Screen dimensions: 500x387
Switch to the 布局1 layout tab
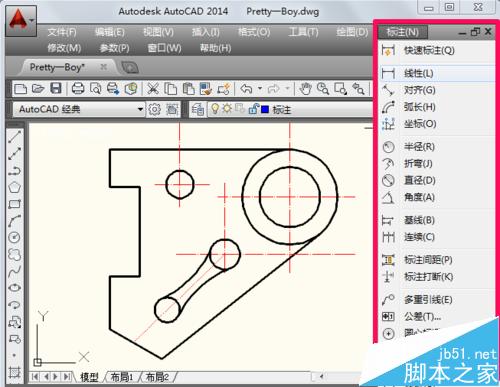click(122, 377)
